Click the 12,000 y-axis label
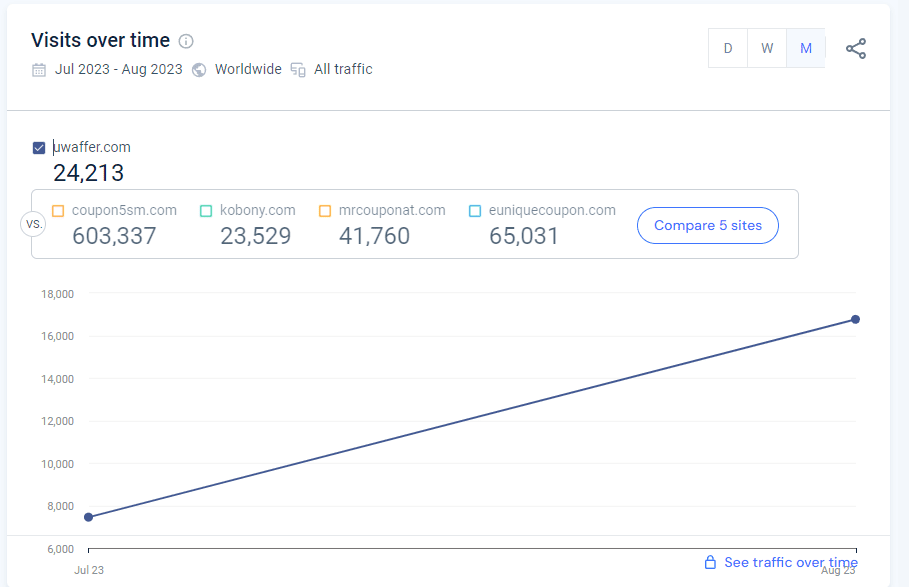The image size is (909, 587). (57, 421)
